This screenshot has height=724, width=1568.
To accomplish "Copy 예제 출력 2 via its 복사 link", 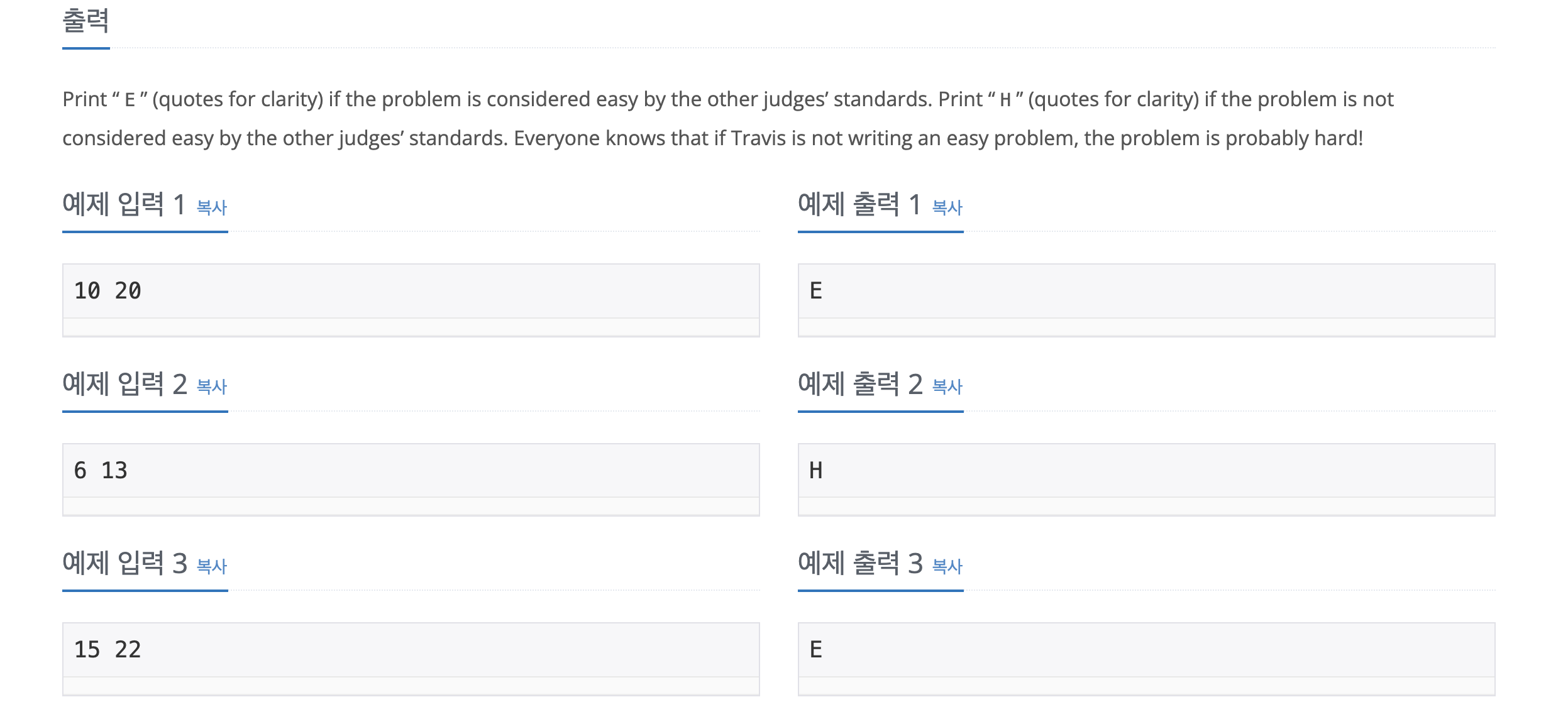I will [x=947, y=387].
